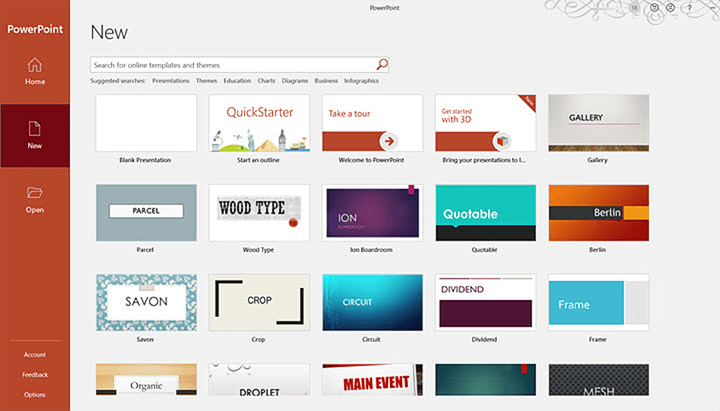
Task: Open Get started with 3D template
Action: (485, 123)
